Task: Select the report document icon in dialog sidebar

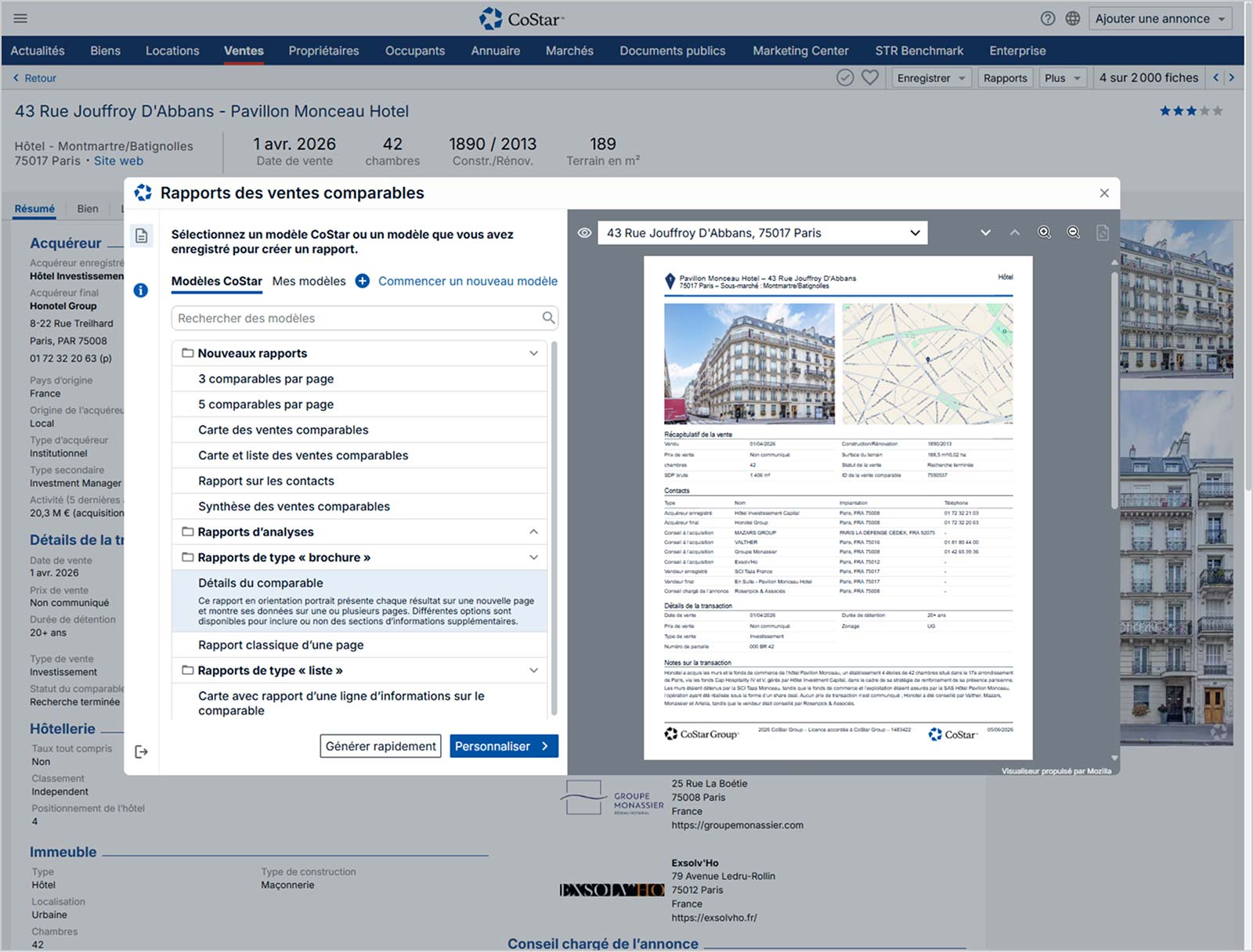Action: click(142, 236)
